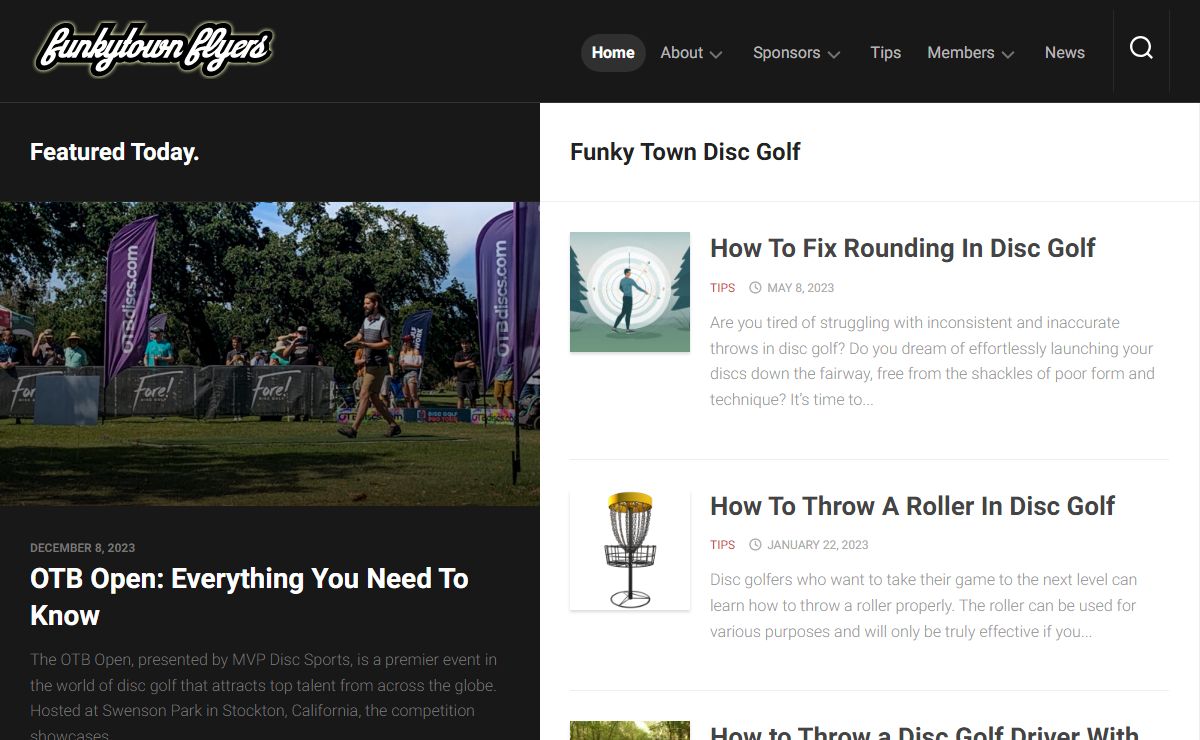Click the OTB Open featured photo
This screenshot has height=740, width=1200.
270,354
